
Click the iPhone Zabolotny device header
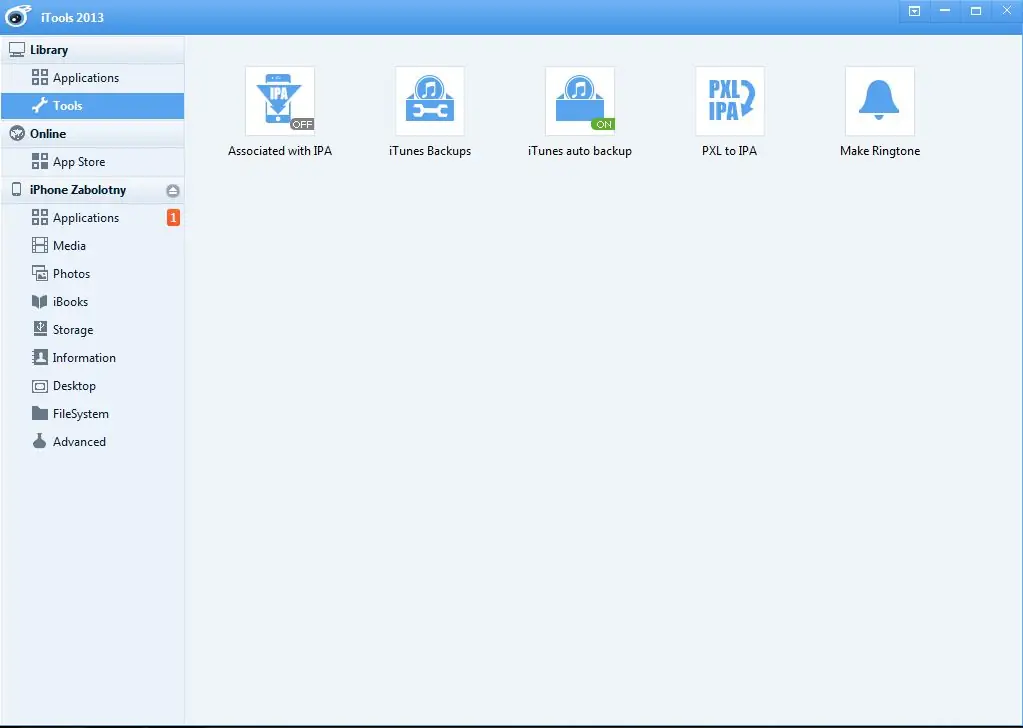pos(93,190)
